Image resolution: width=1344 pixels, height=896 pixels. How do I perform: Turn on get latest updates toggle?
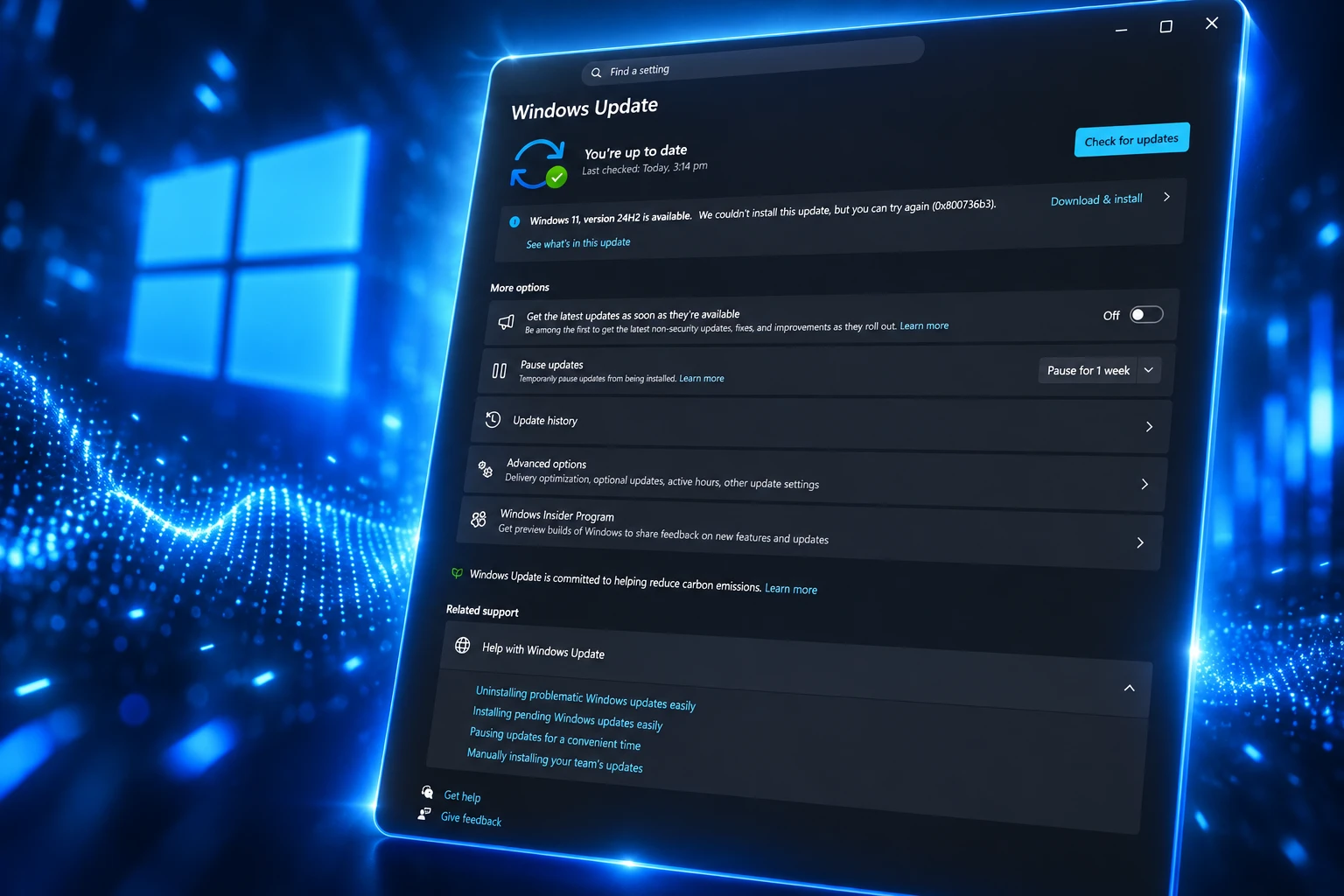click(x=1146, y=314)
